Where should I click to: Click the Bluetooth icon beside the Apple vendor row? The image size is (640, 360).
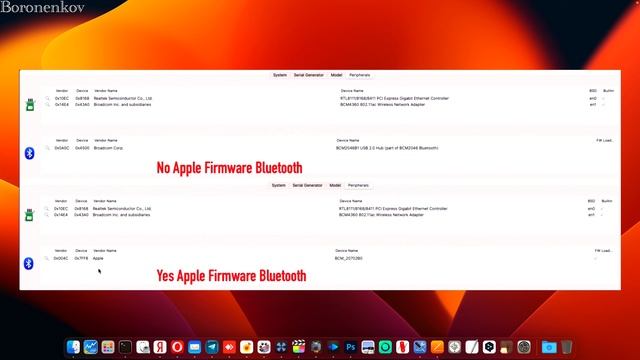coord(28,263)
